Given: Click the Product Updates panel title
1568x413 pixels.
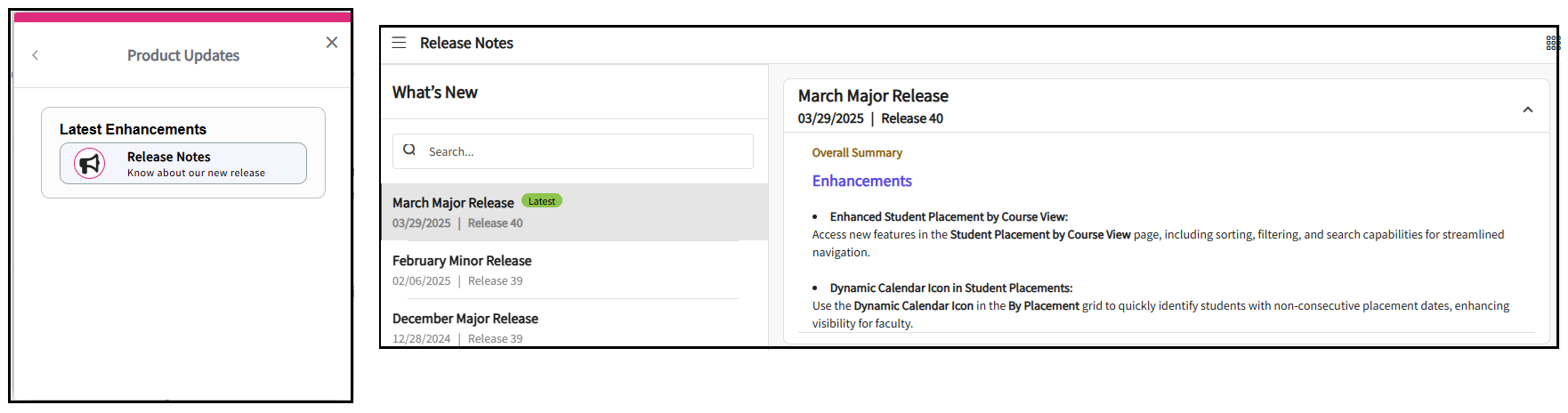Looking at the screenshot, I should pos(183,55).
